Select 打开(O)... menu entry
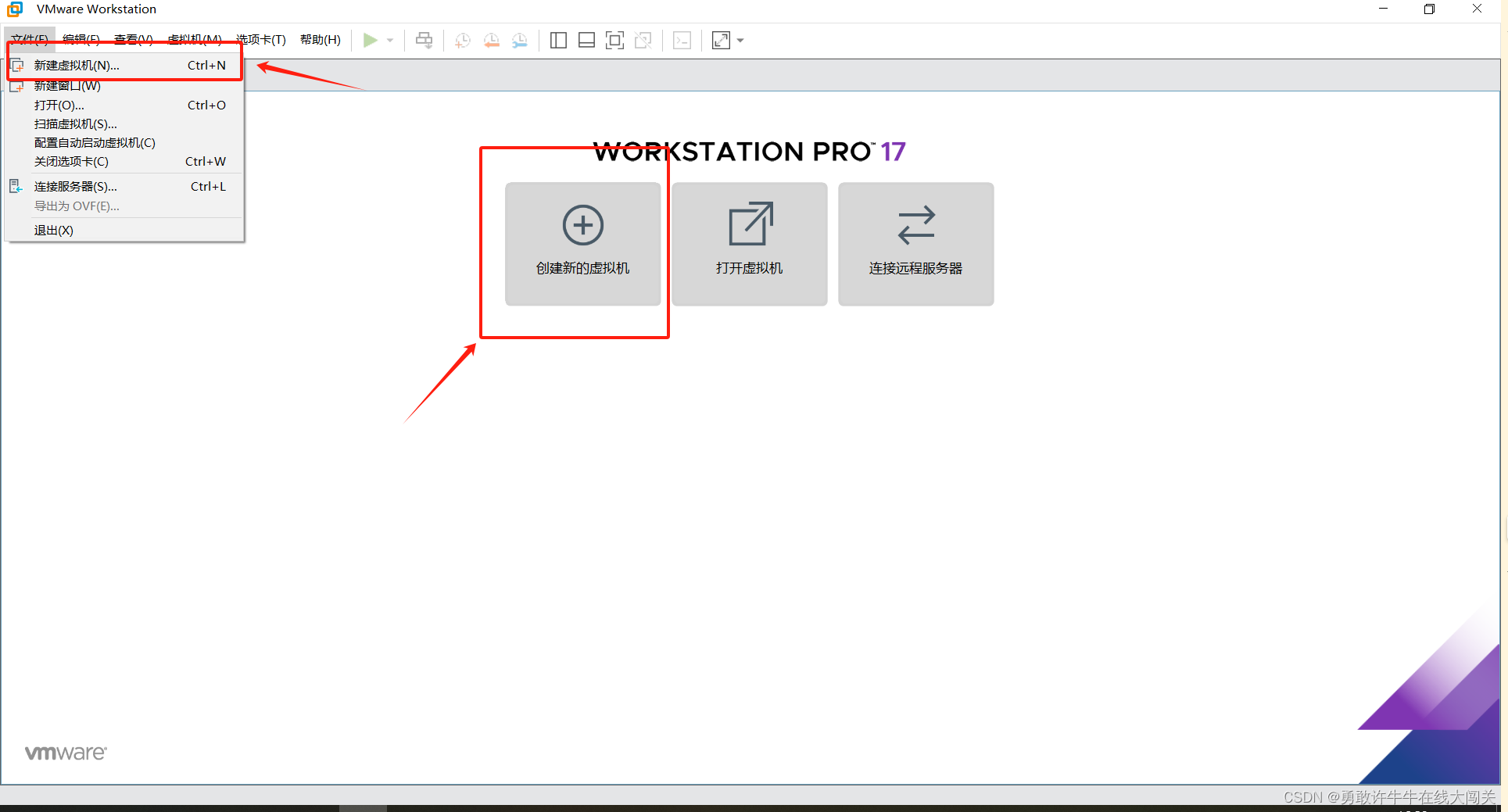 (x=125, y=106)
